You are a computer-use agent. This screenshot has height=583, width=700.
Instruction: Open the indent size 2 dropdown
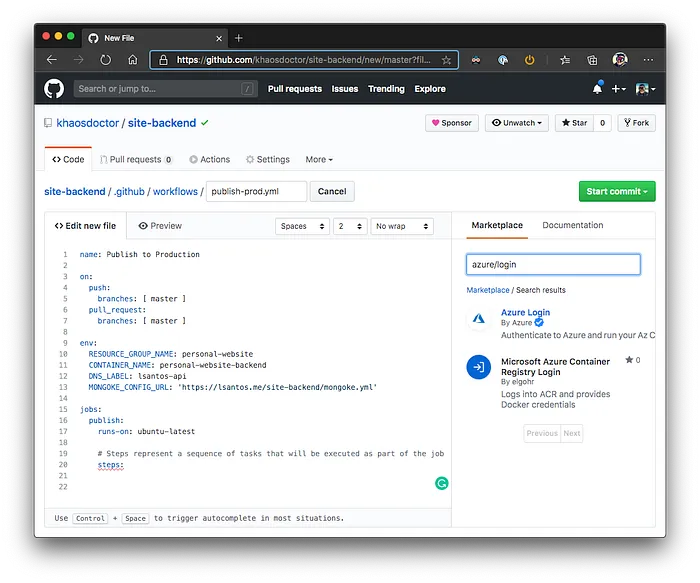click(350, 226)
